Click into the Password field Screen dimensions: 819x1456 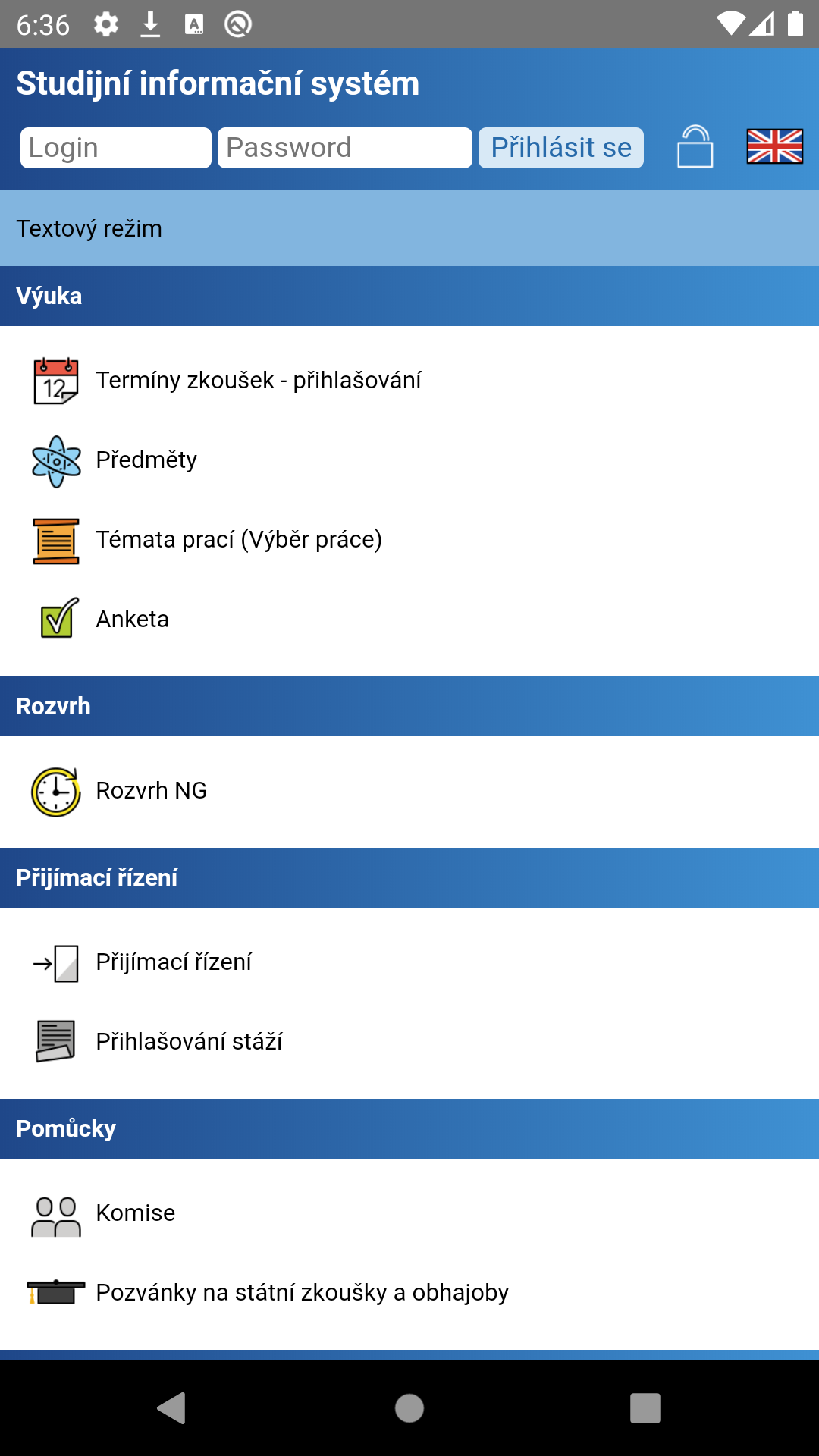(344, 148)
